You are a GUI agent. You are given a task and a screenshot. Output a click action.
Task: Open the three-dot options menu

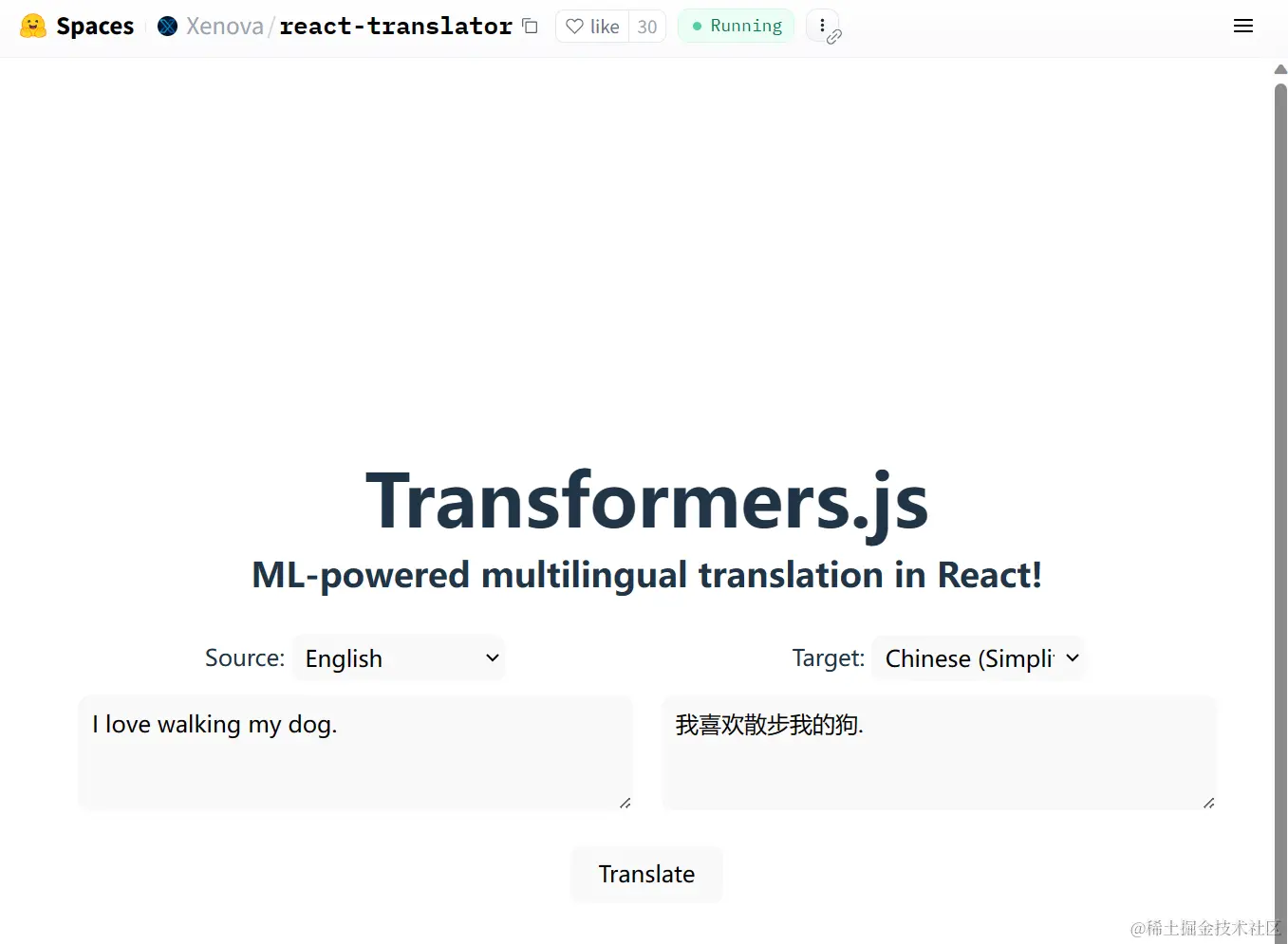click(x=822, y=26)
